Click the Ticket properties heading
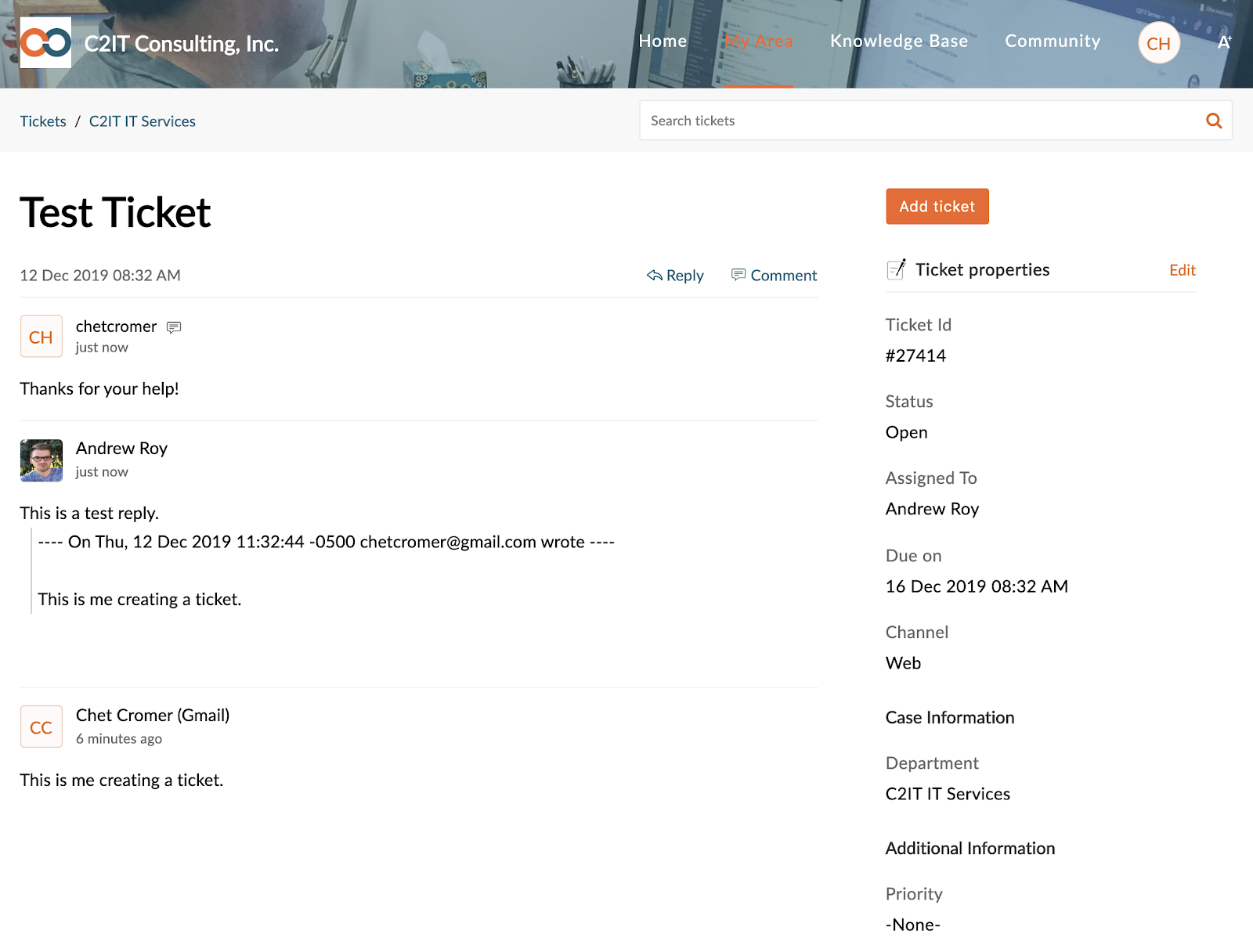 click(x=982, y=270)
